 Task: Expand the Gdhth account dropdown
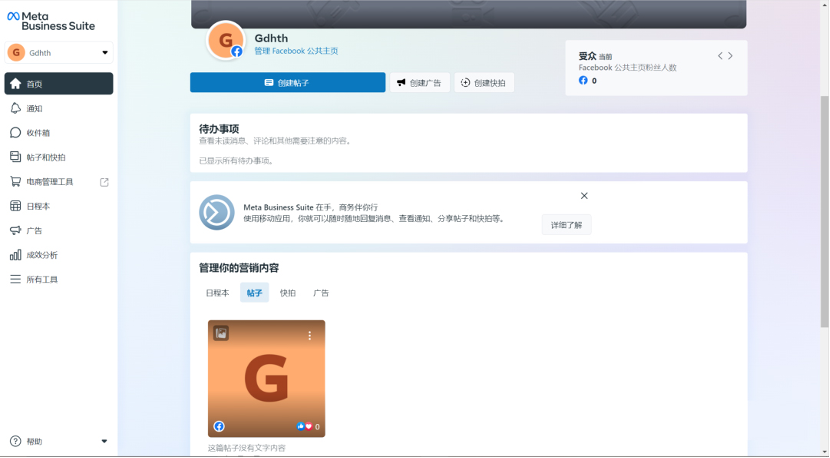(105, 53)
